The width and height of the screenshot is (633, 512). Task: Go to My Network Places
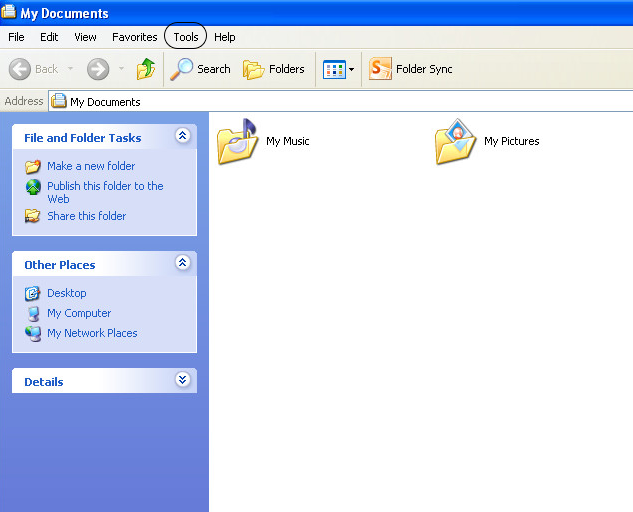(x=92, y=333)
